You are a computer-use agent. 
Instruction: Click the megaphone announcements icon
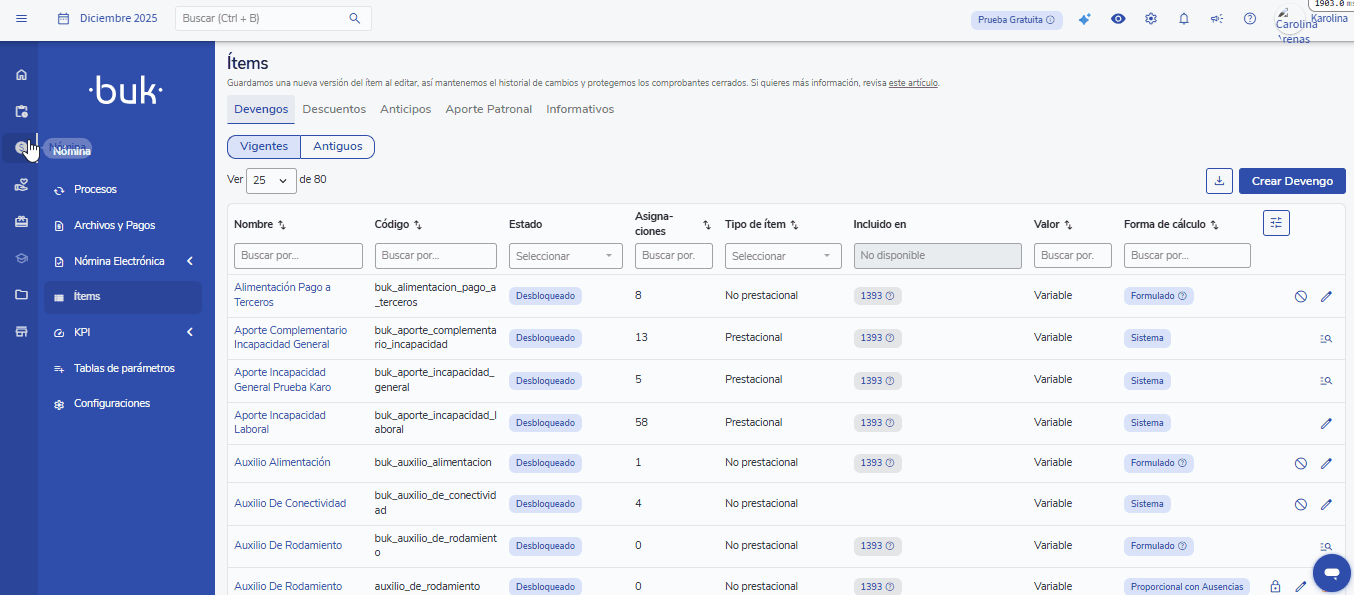coord(1217,19)
